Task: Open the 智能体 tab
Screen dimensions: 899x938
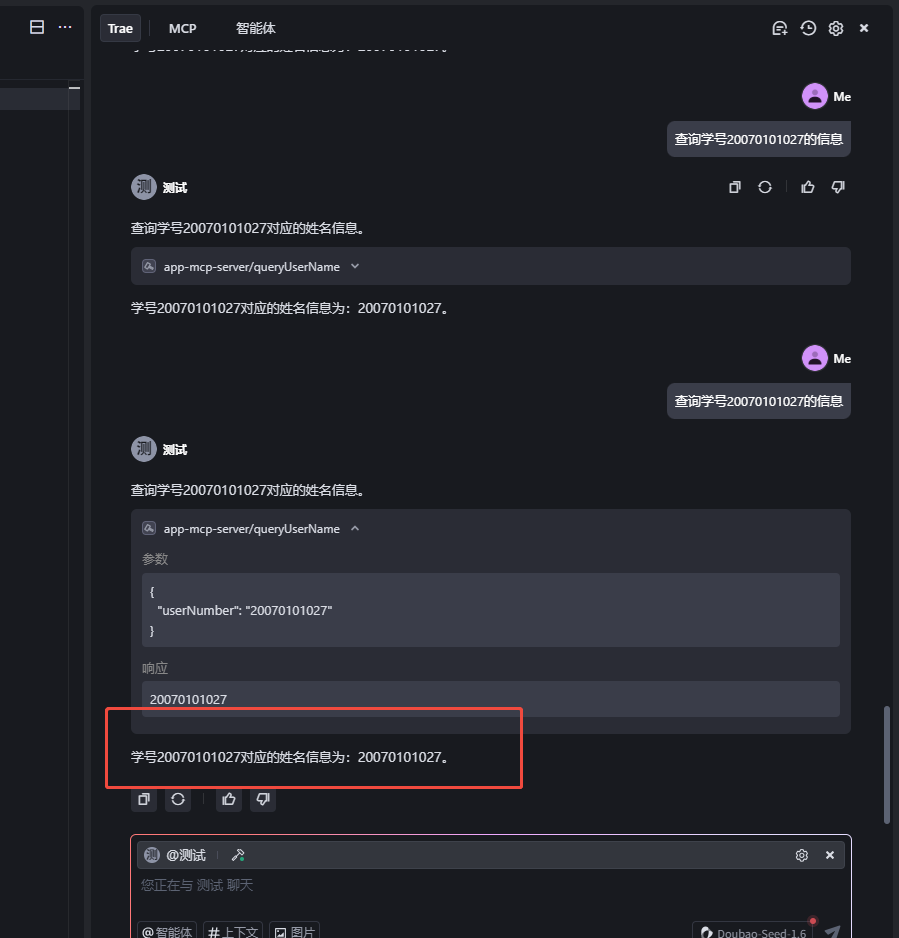Action: pos(255,28)
